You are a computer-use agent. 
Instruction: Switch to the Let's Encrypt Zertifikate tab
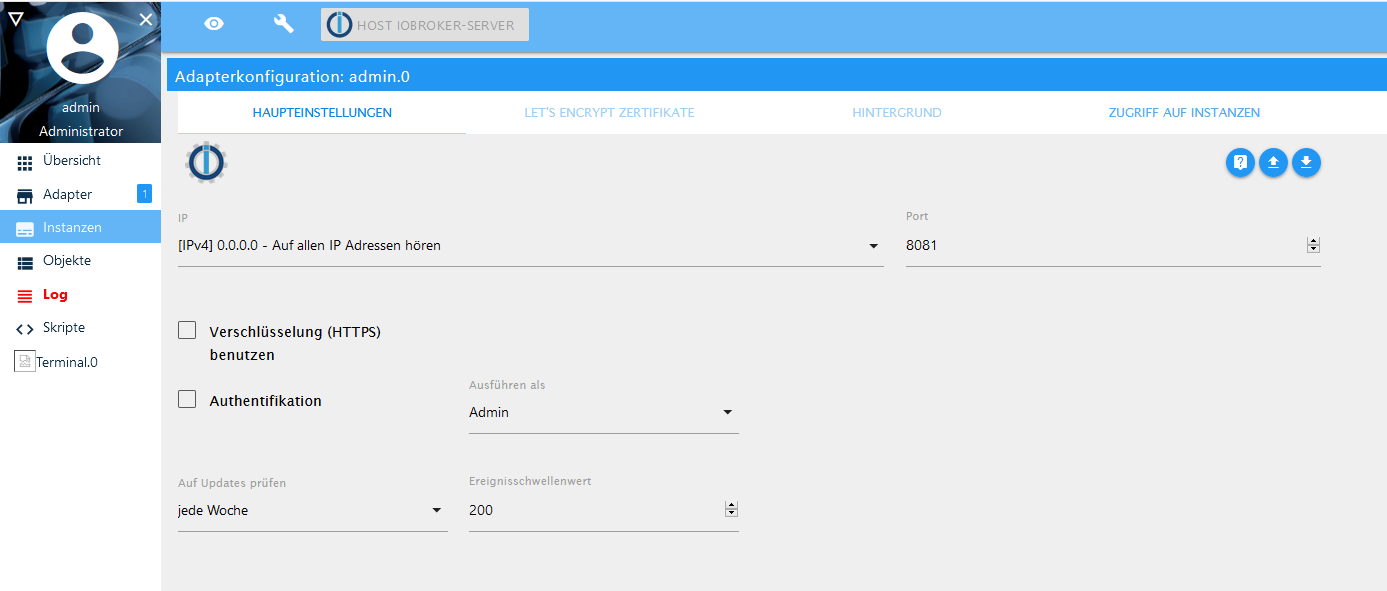[609, 113]
